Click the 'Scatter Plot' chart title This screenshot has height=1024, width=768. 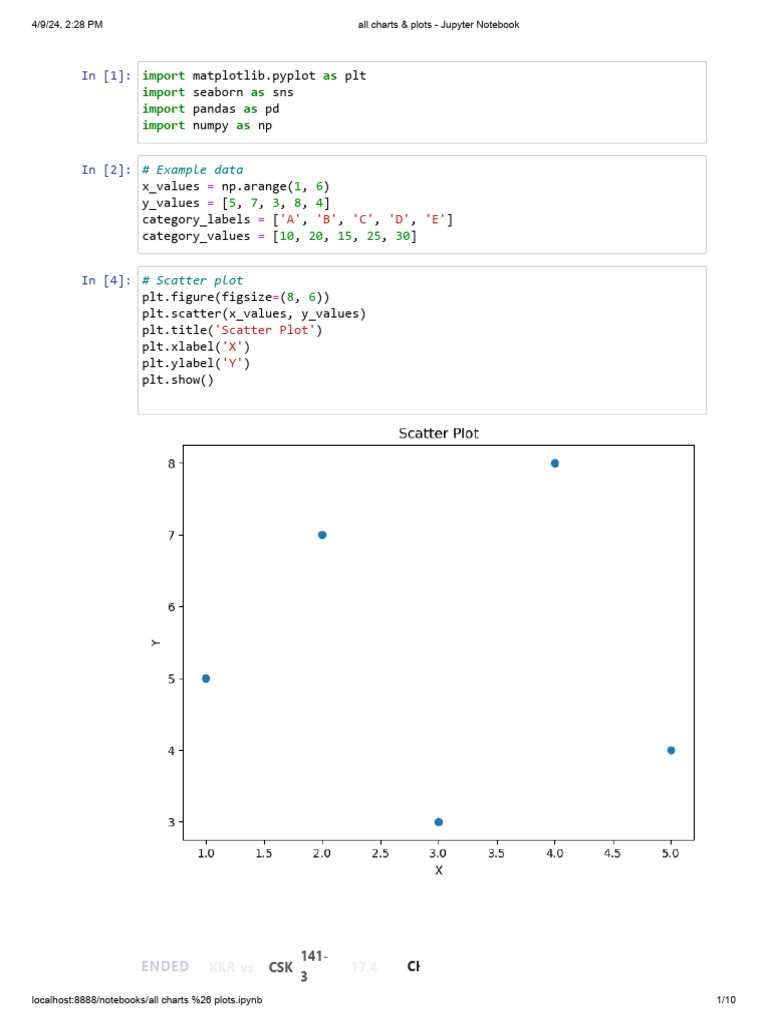439,434
